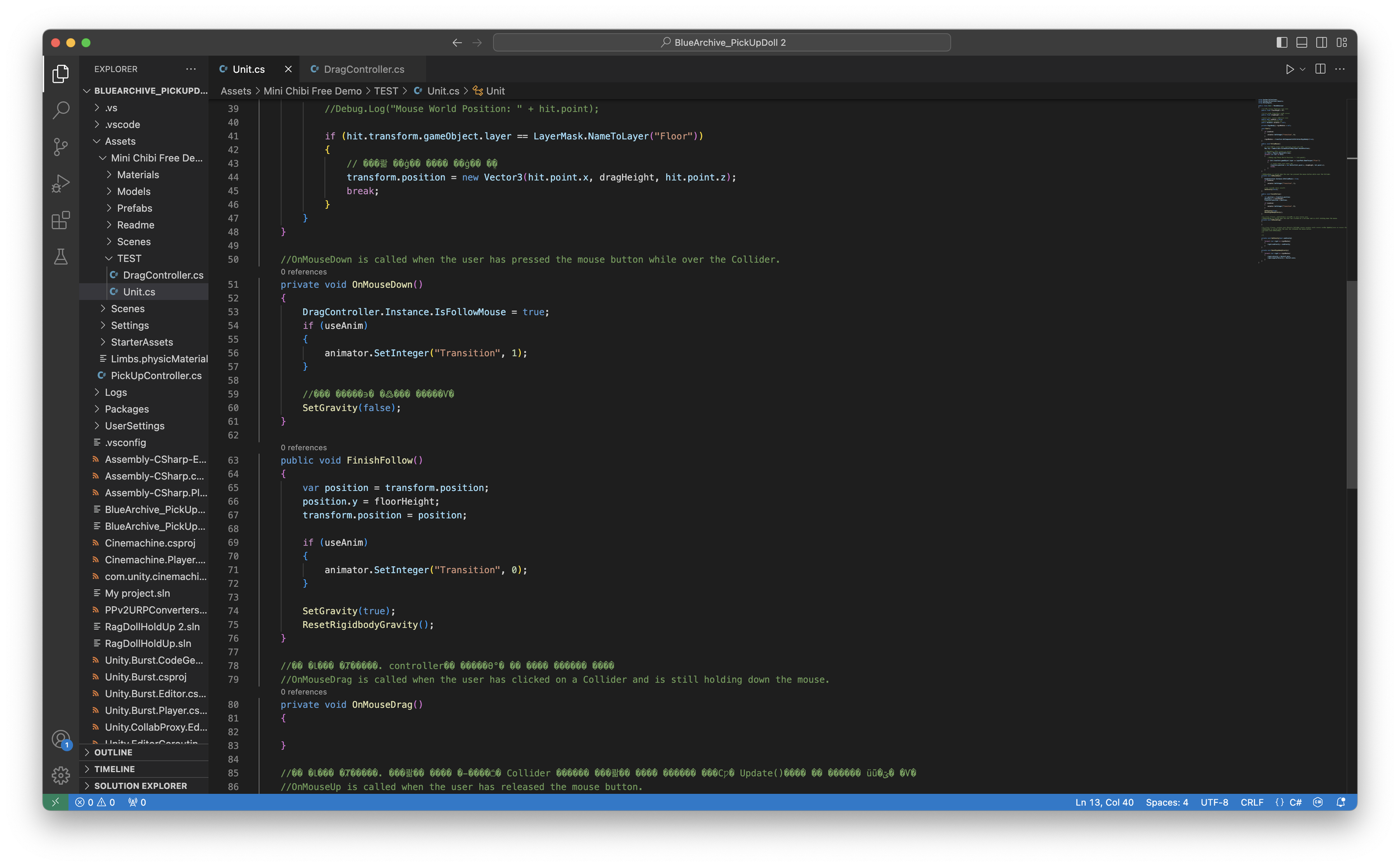Toggle the secondary side bar layout button
1400x867 pixels.
[1322, 43]
